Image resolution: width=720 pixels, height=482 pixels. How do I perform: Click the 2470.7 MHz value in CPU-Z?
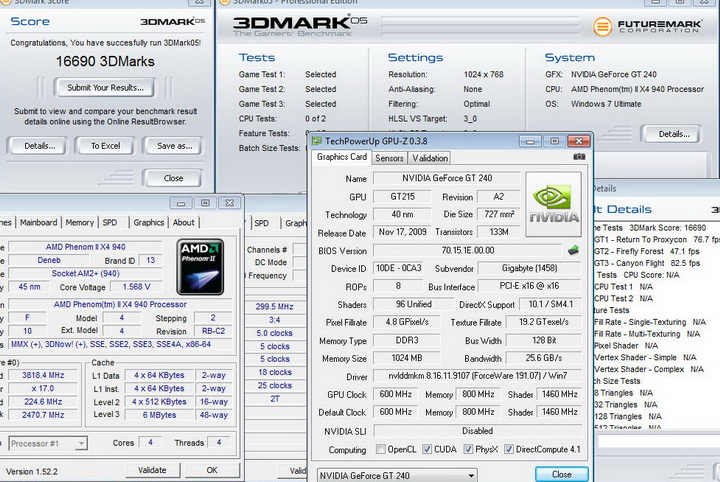coord(43,415)
